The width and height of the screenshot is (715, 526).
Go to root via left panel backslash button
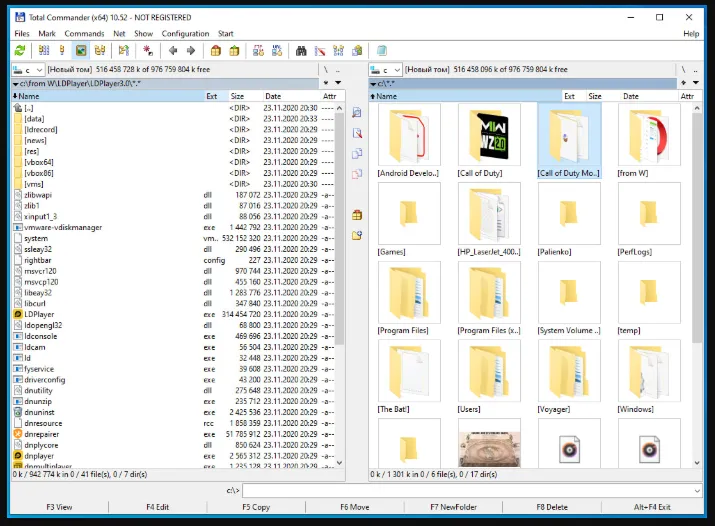point(326,70)
